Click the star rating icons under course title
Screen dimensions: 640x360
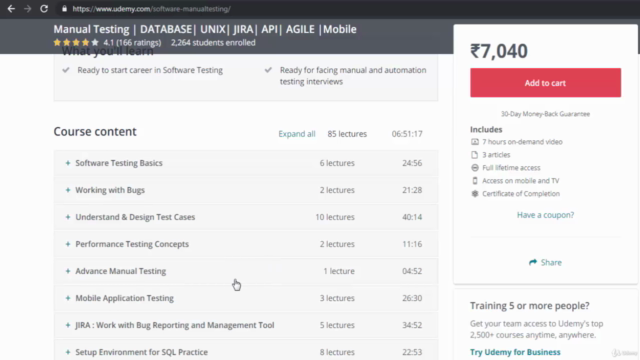click(76, 42)
